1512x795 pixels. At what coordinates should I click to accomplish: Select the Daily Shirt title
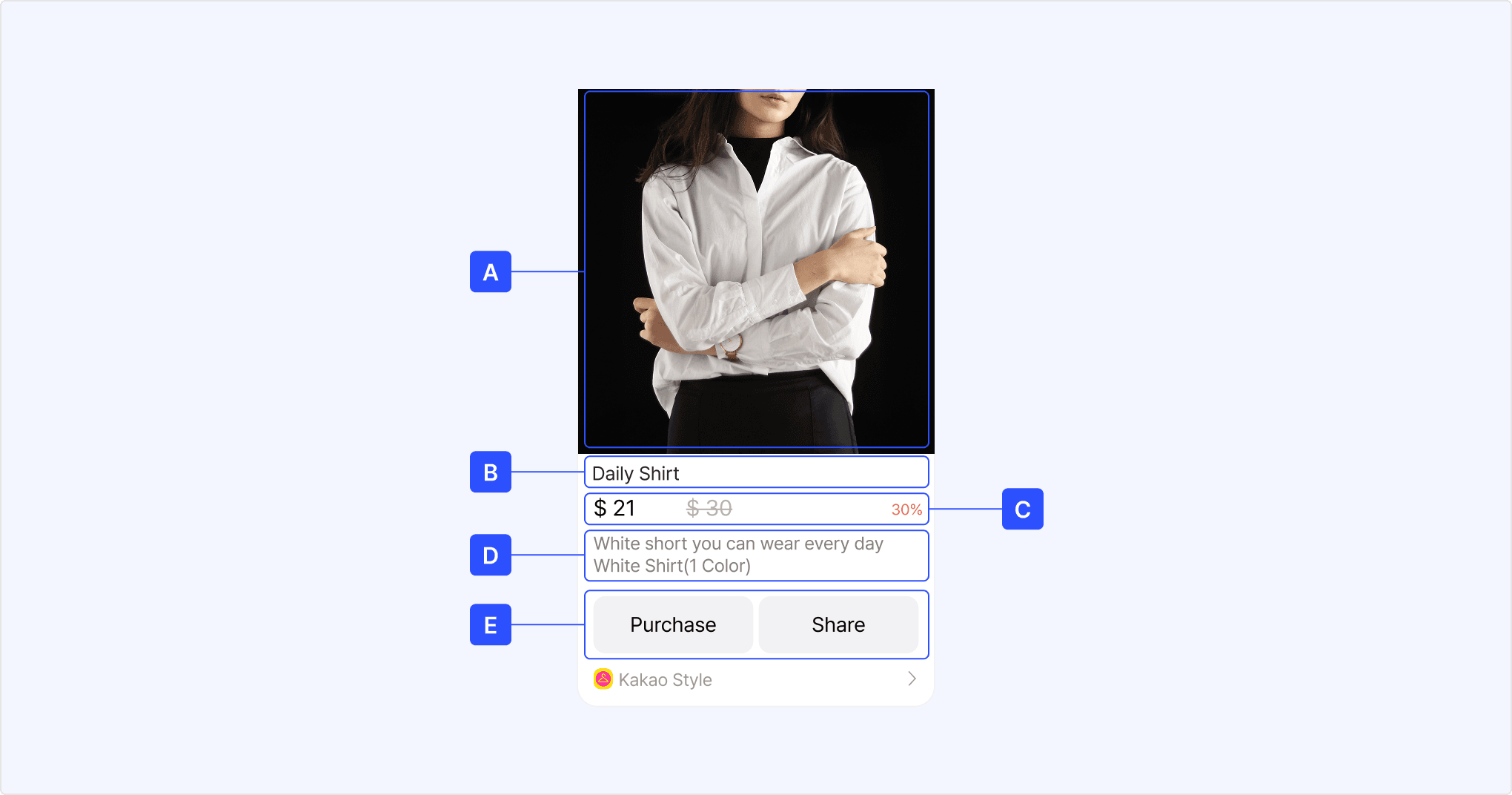636,473
